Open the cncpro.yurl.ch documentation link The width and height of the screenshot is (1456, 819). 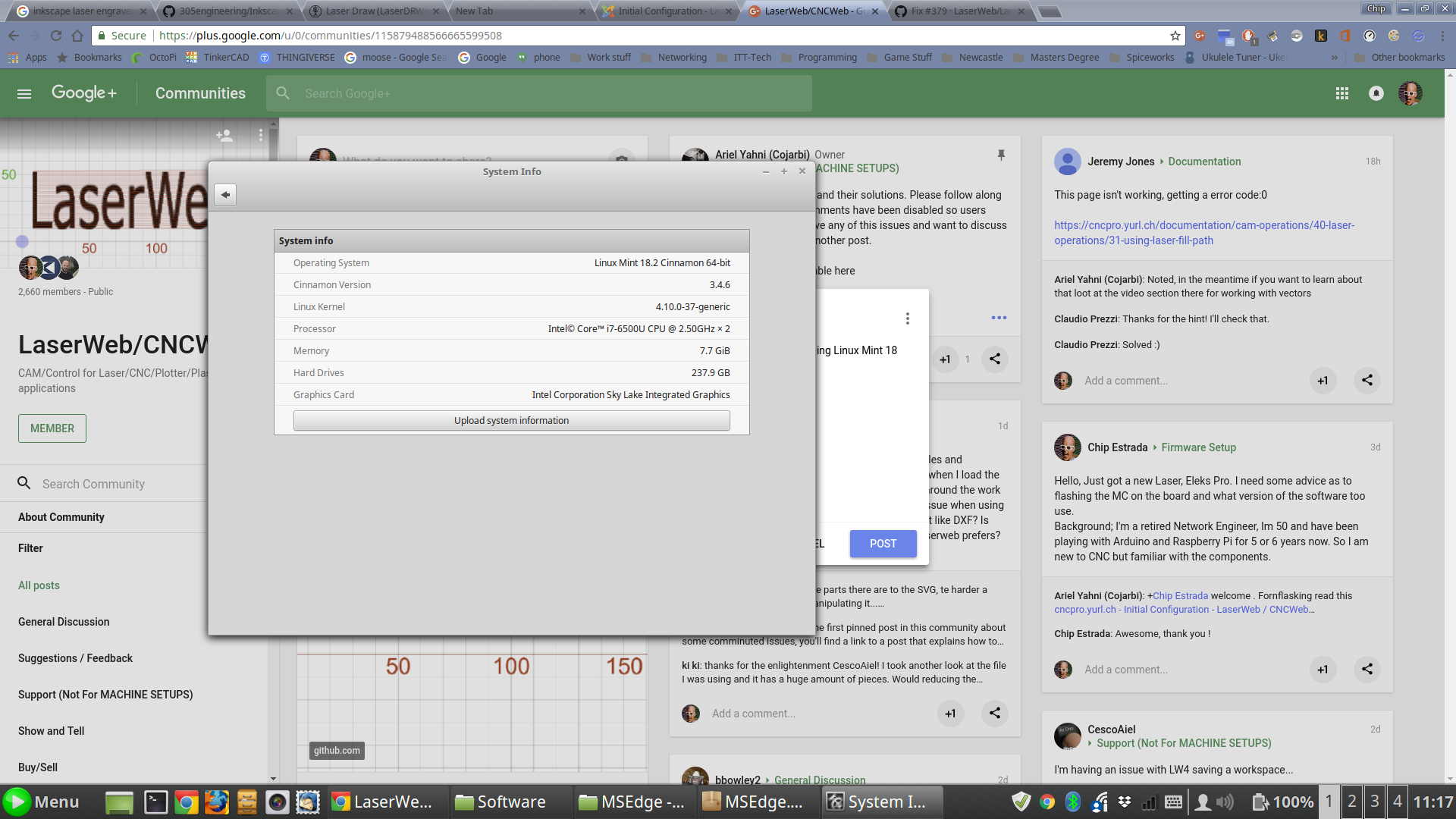pos(1204,233)
